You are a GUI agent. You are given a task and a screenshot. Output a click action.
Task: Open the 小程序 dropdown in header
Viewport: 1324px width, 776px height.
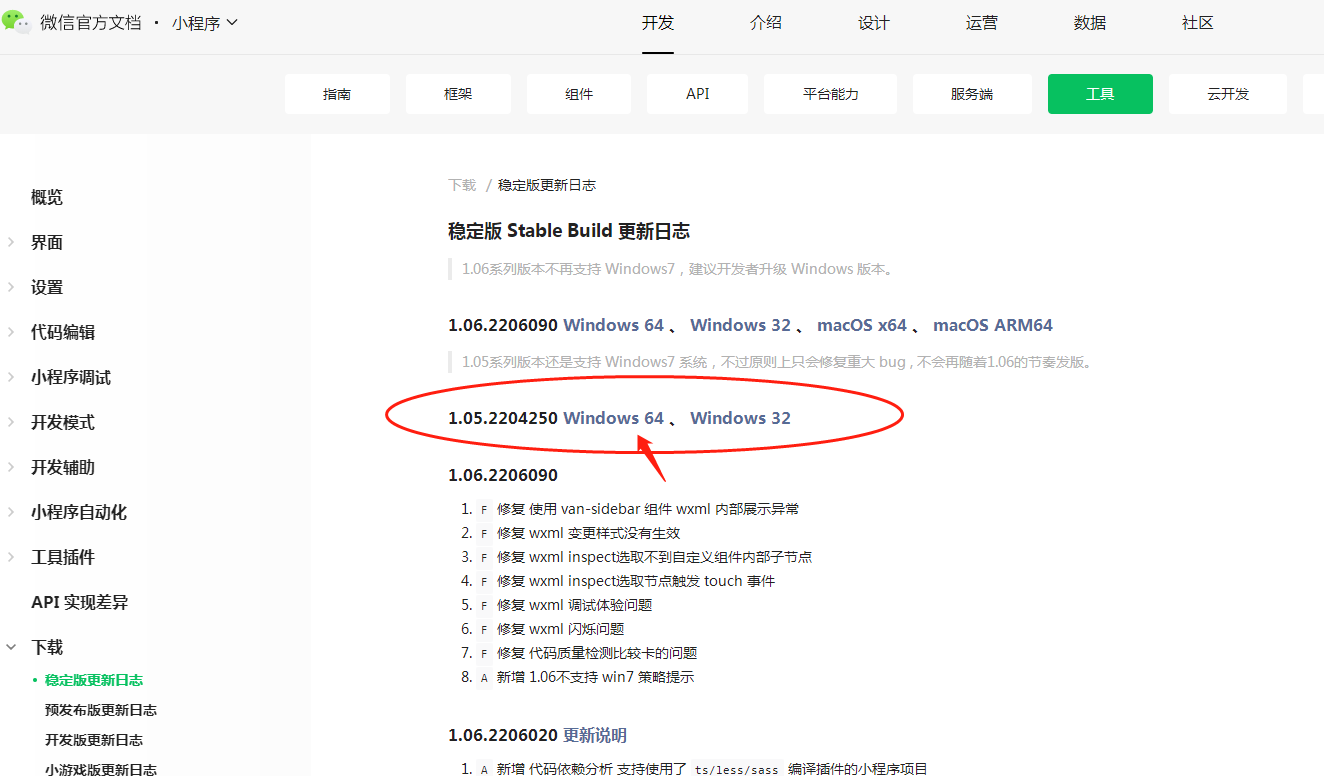205,23
